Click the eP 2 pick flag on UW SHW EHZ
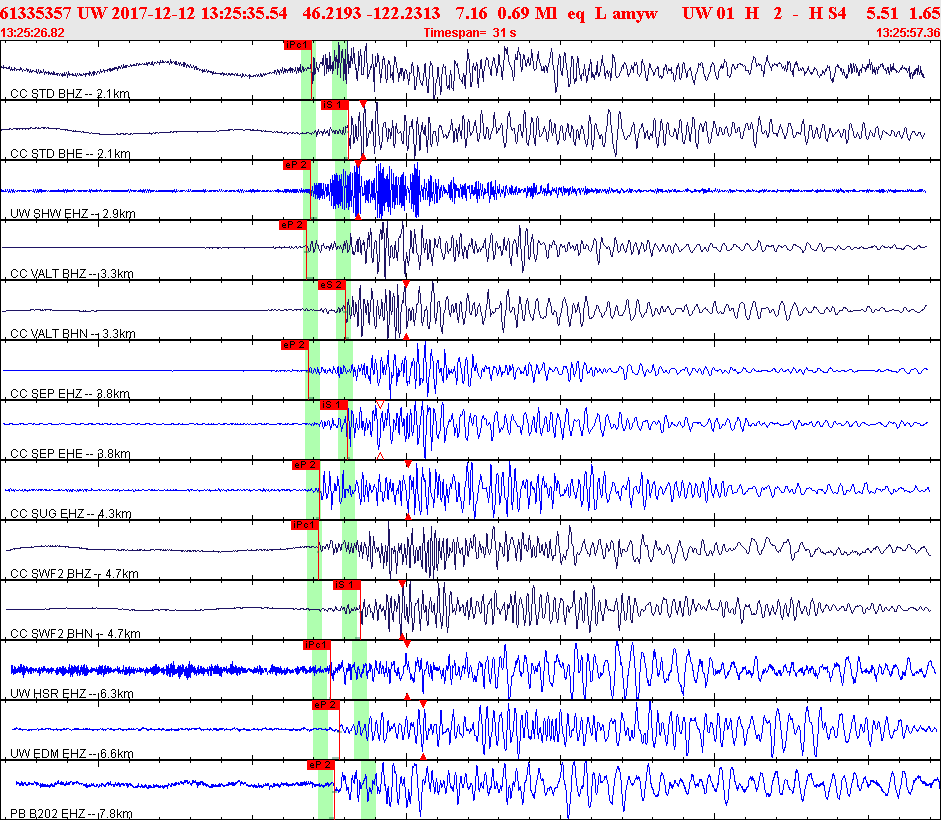 point(296,165)
